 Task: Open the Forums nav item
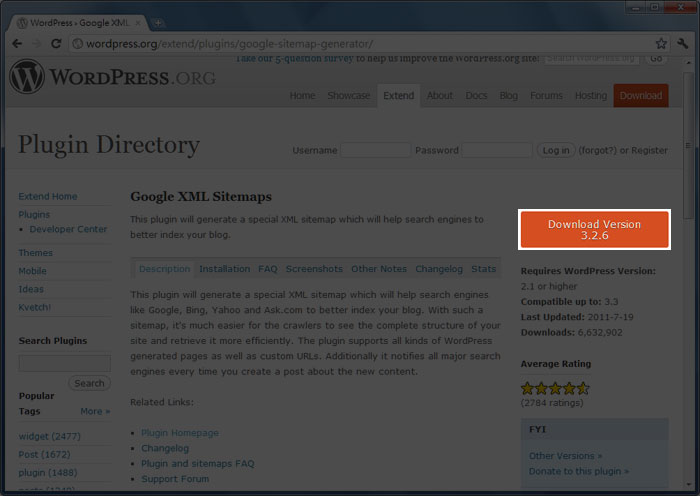[546, 96]
